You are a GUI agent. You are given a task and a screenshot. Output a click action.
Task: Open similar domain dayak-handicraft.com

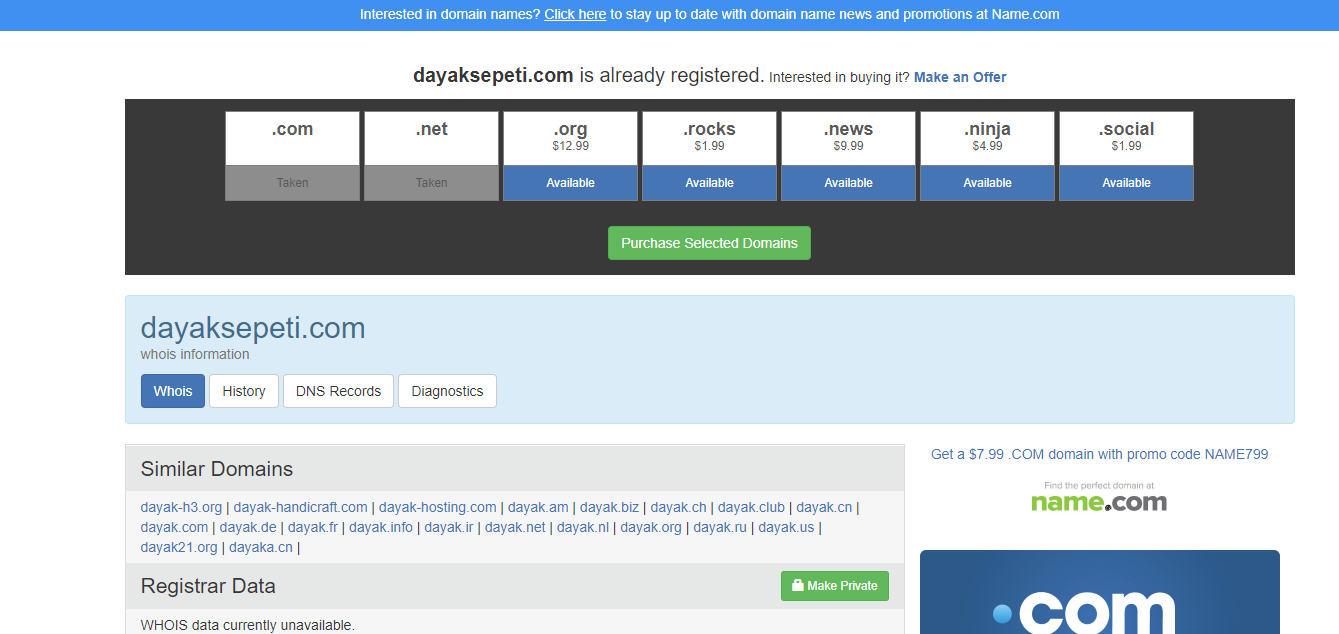[301, 507]
